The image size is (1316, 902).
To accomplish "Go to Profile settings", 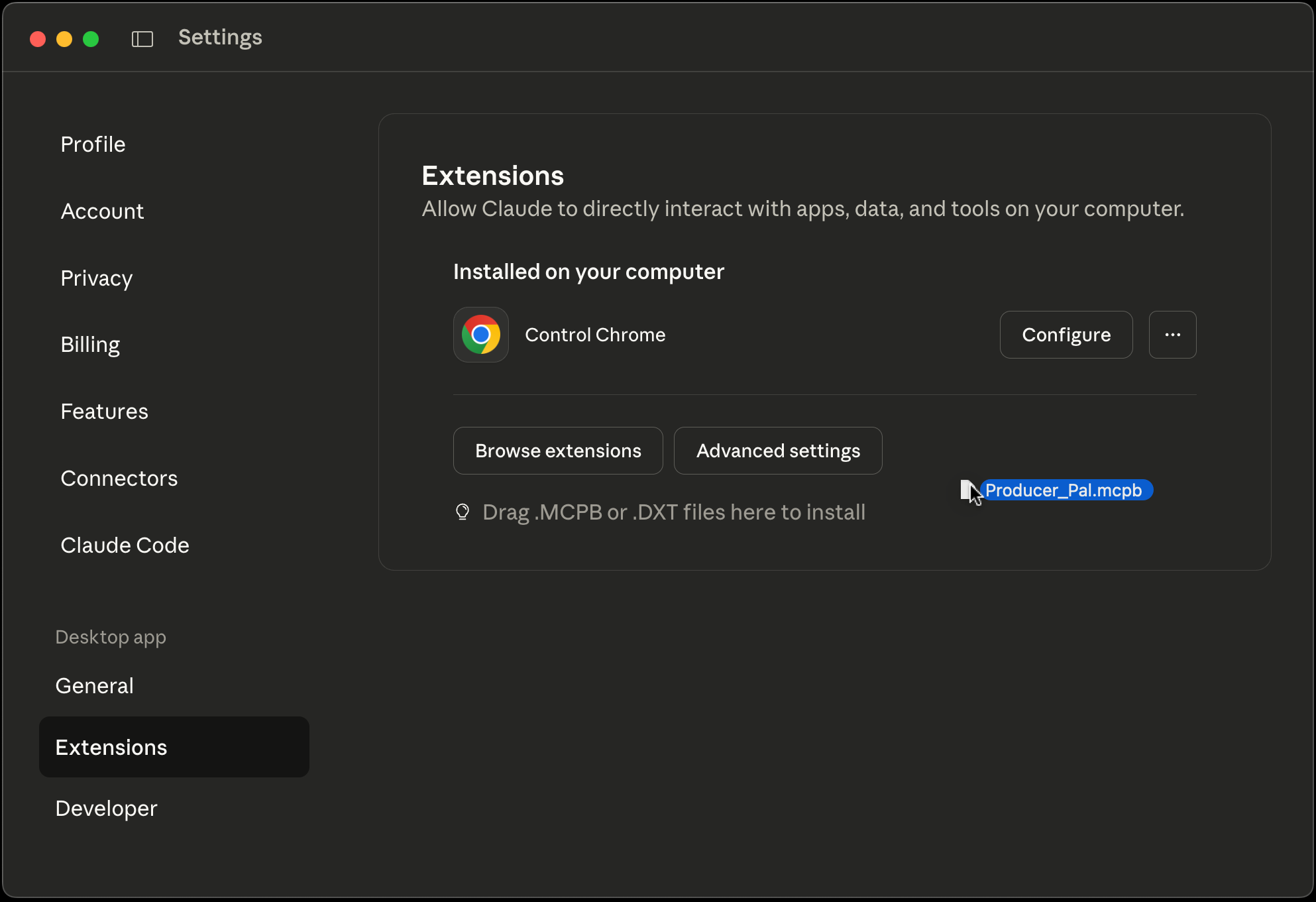I will [x=93, y=144].
